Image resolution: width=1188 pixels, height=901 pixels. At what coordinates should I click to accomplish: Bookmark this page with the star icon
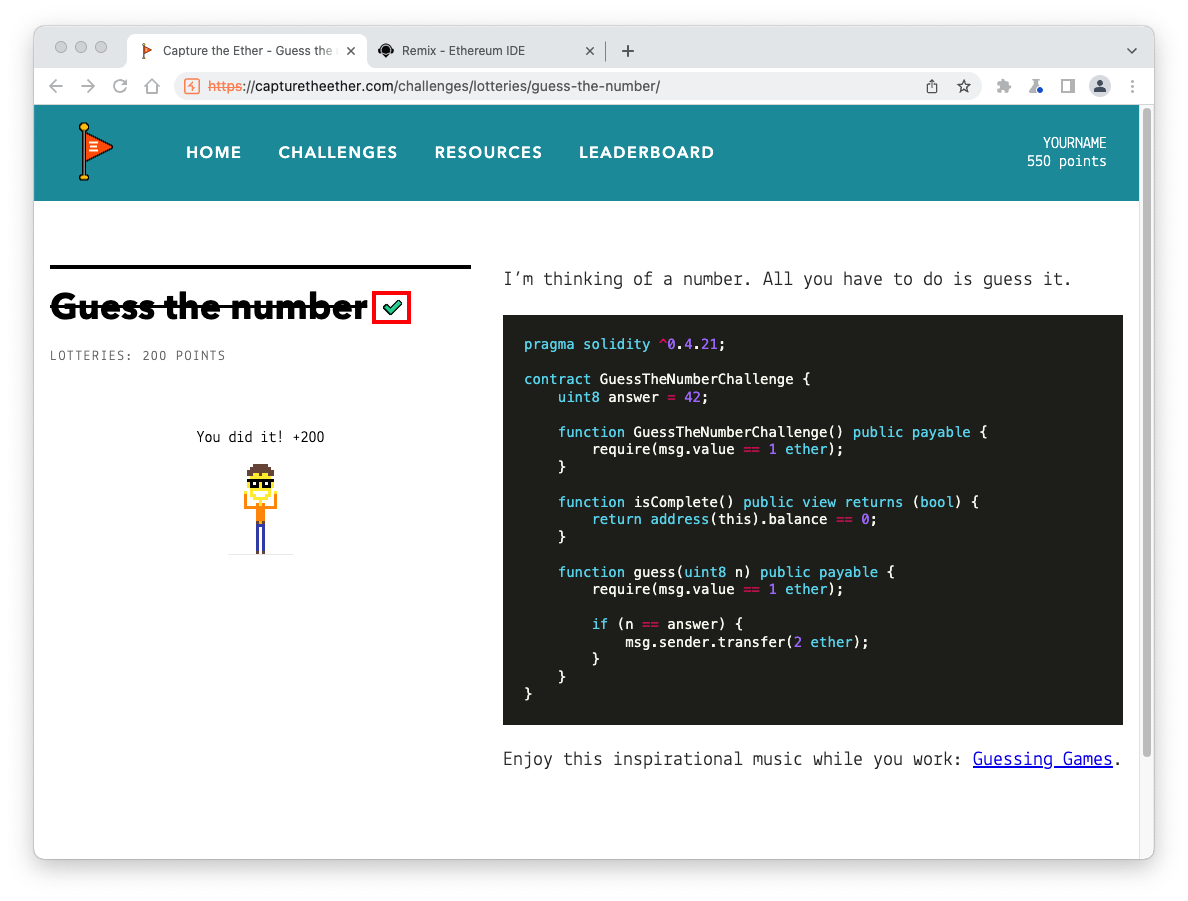tap(964, 86)
